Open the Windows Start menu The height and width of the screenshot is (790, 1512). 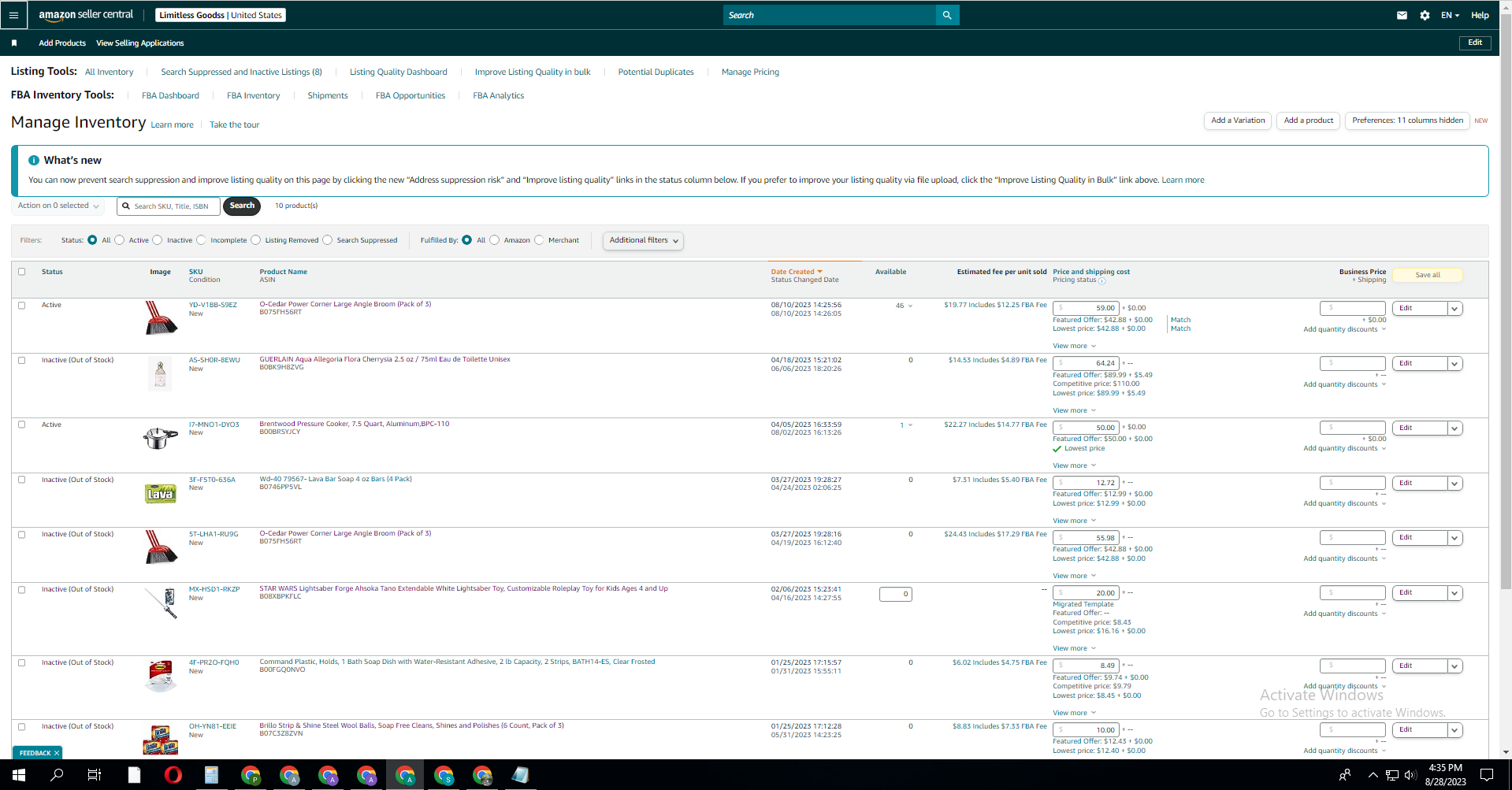pos(18,775)
